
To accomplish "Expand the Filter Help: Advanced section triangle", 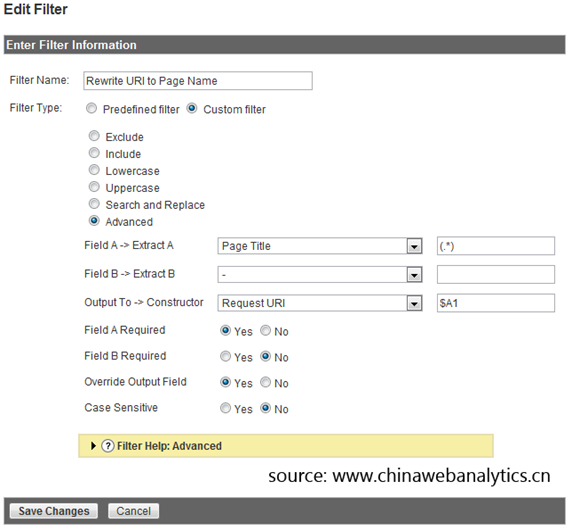I will tap(93, 446).
